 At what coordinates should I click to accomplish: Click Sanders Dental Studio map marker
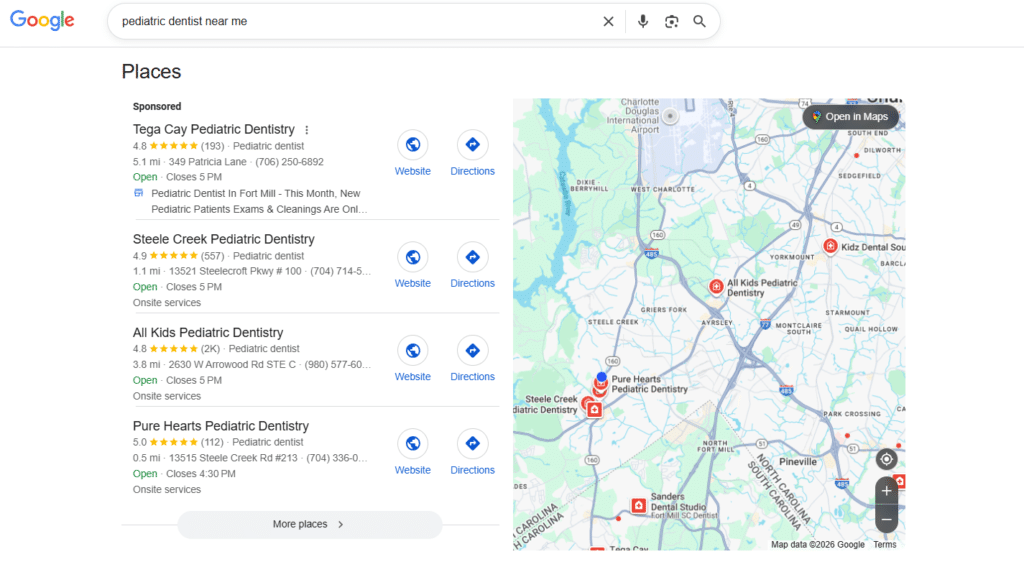click(x=638, y=506)
